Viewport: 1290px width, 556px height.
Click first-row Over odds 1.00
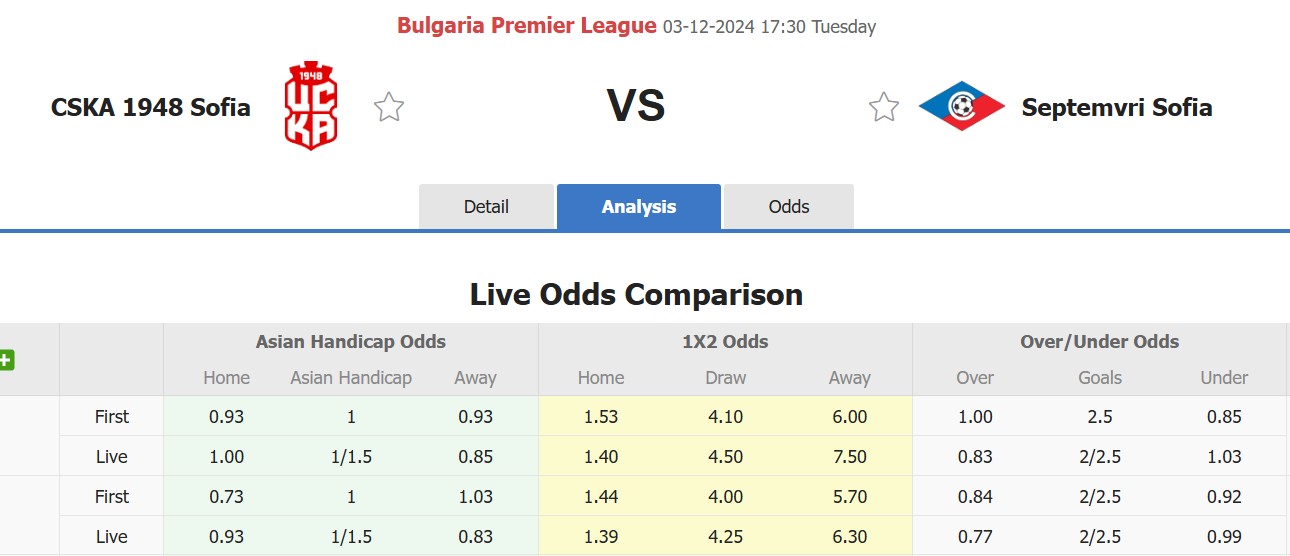975,417
